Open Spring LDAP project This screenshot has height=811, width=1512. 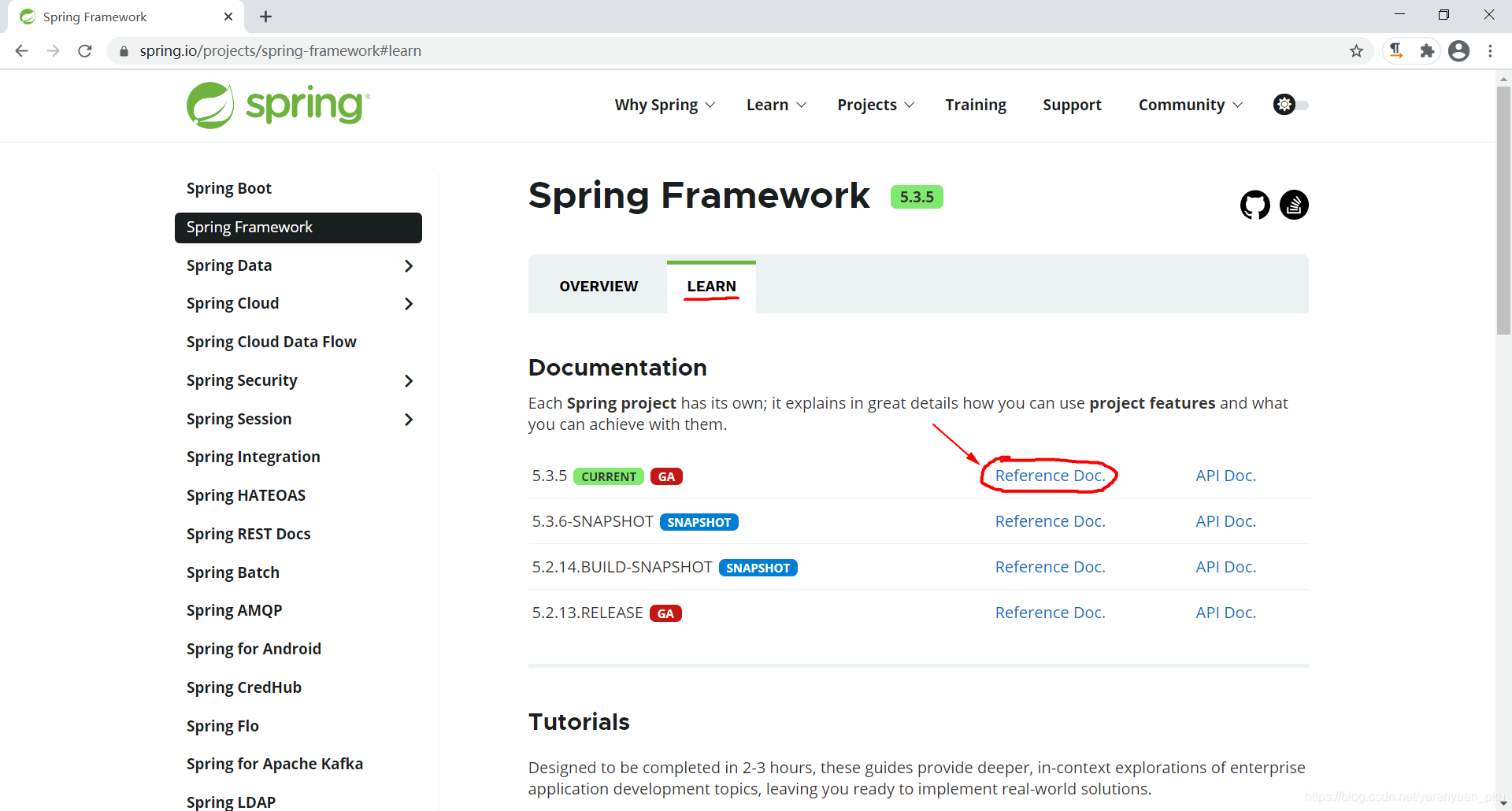coord(232,802)
